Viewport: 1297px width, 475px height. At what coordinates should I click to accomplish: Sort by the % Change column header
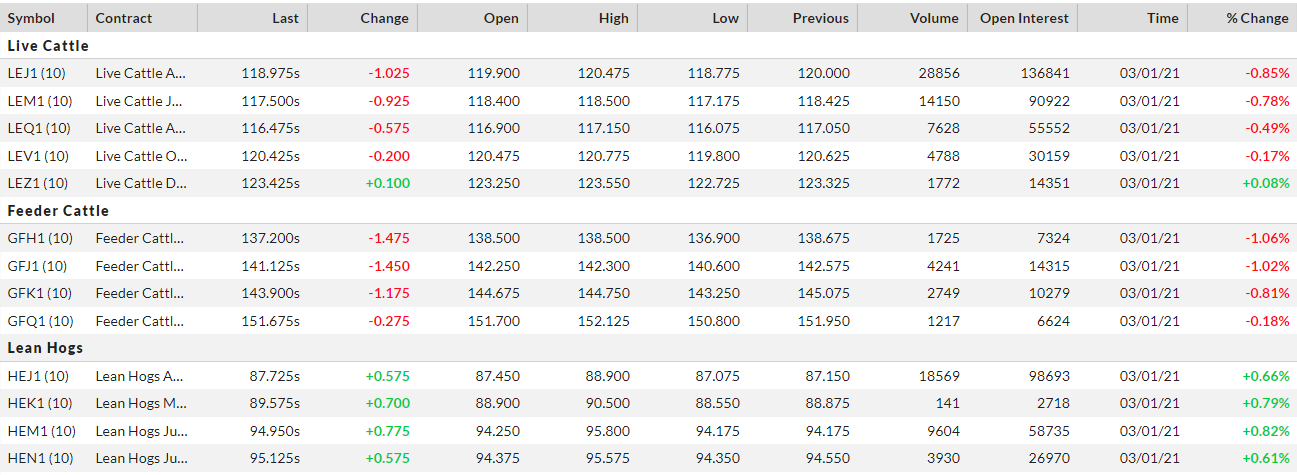[1257, 18]
